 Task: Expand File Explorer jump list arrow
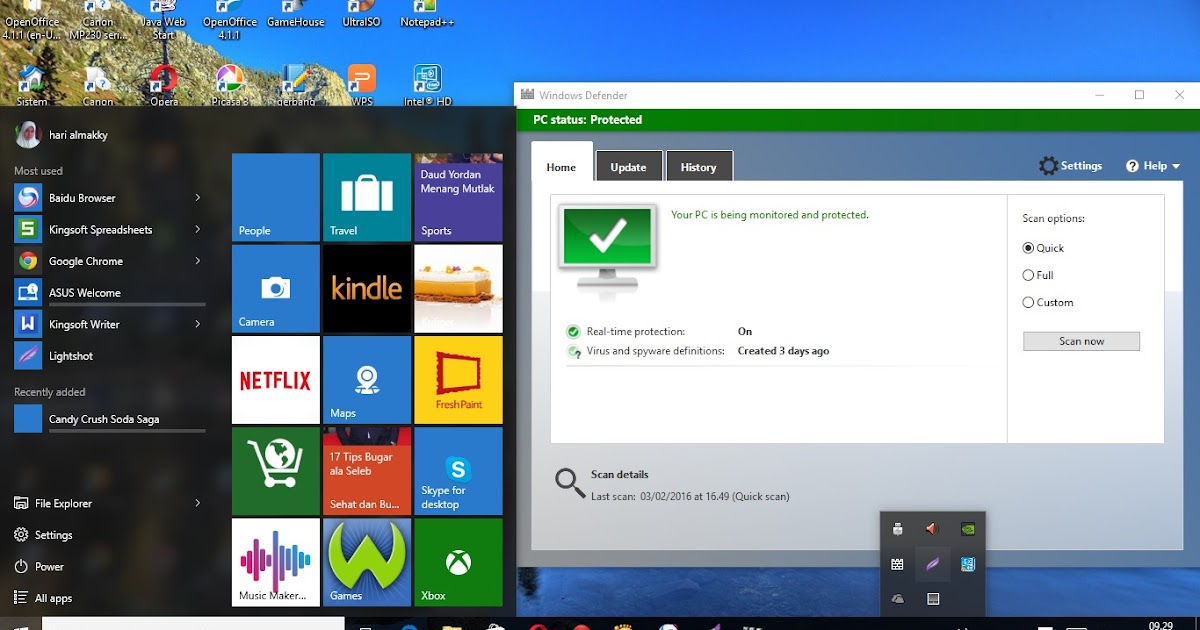tap(198, 503)
